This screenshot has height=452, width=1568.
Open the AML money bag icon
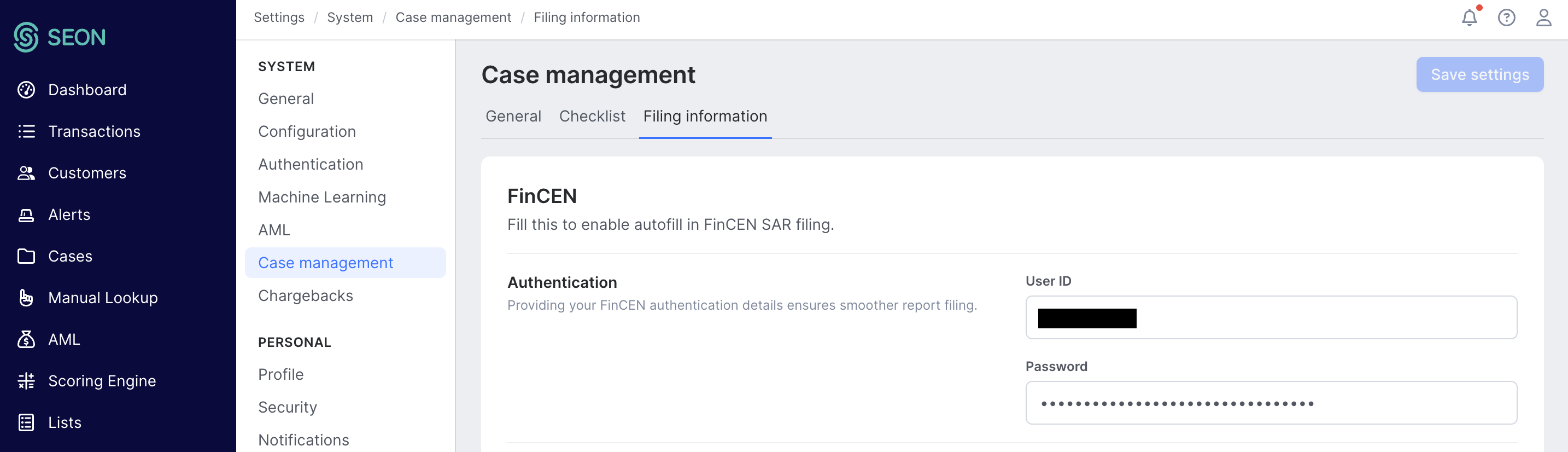26,339
